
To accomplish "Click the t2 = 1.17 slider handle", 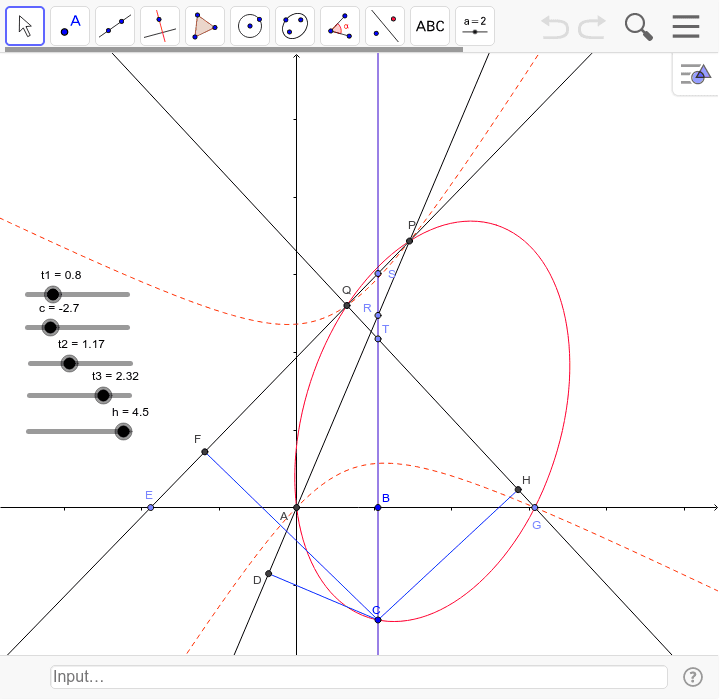I will pos(69,363).
